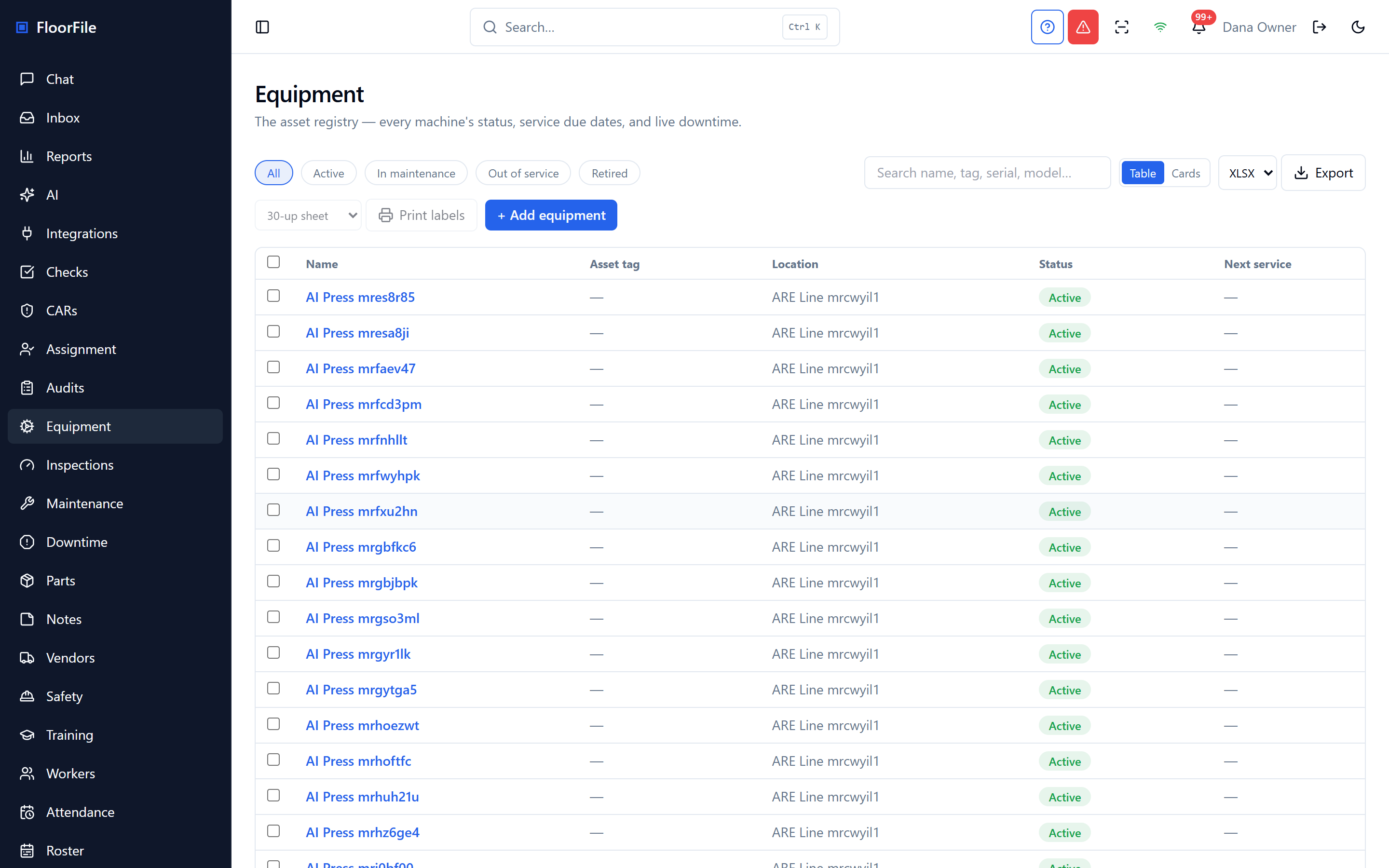Open Downtime in the sidebar
This screenshot has width=1389, height=868.
click(x=76, y=542)
